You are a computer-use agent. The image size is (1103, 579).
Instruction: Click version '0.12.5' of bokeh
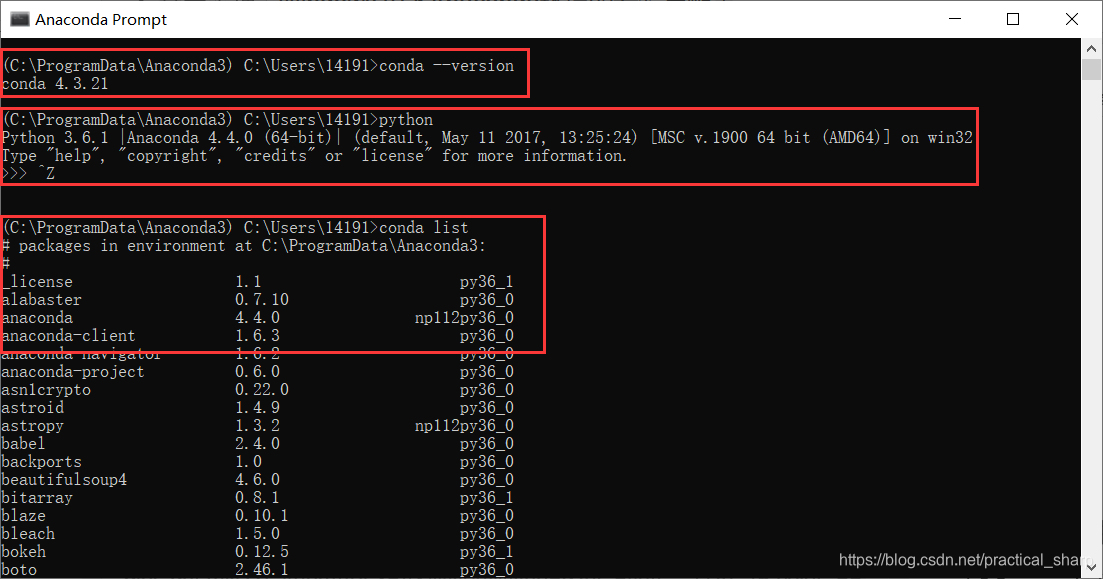coord(262,552)
